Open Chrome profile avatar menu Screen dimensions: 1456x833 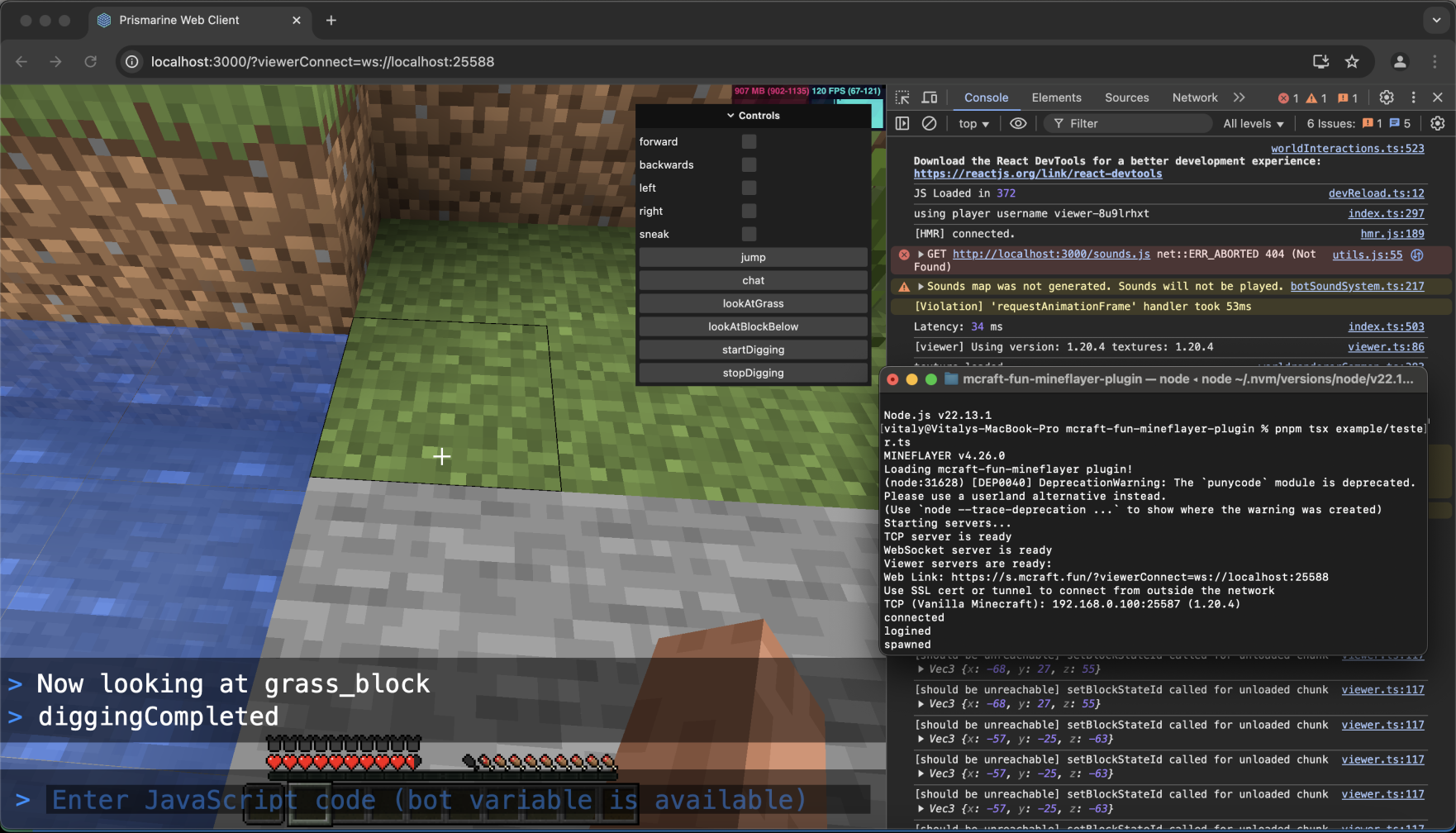tap(1400, 62)
